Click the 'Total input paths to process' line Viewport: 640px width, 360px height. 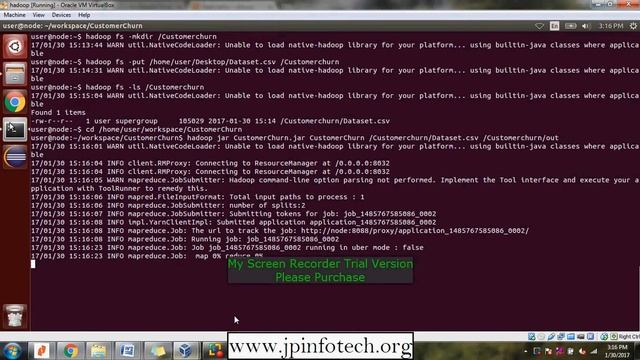[x=198, y=197]
